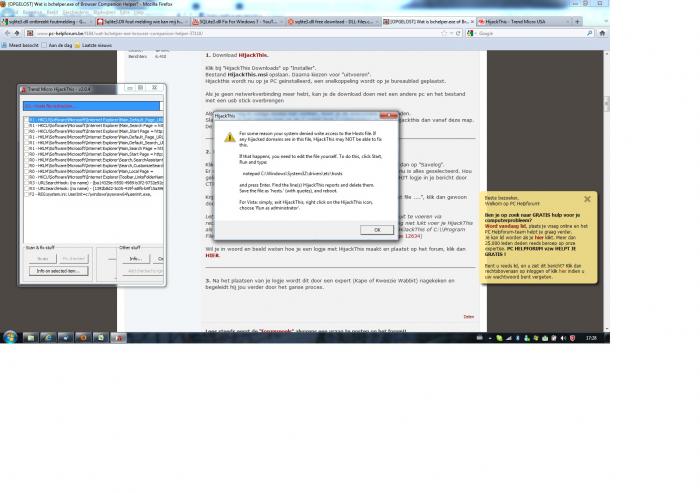Open the Bestand menu in Firefox

[x=12, y=12]
